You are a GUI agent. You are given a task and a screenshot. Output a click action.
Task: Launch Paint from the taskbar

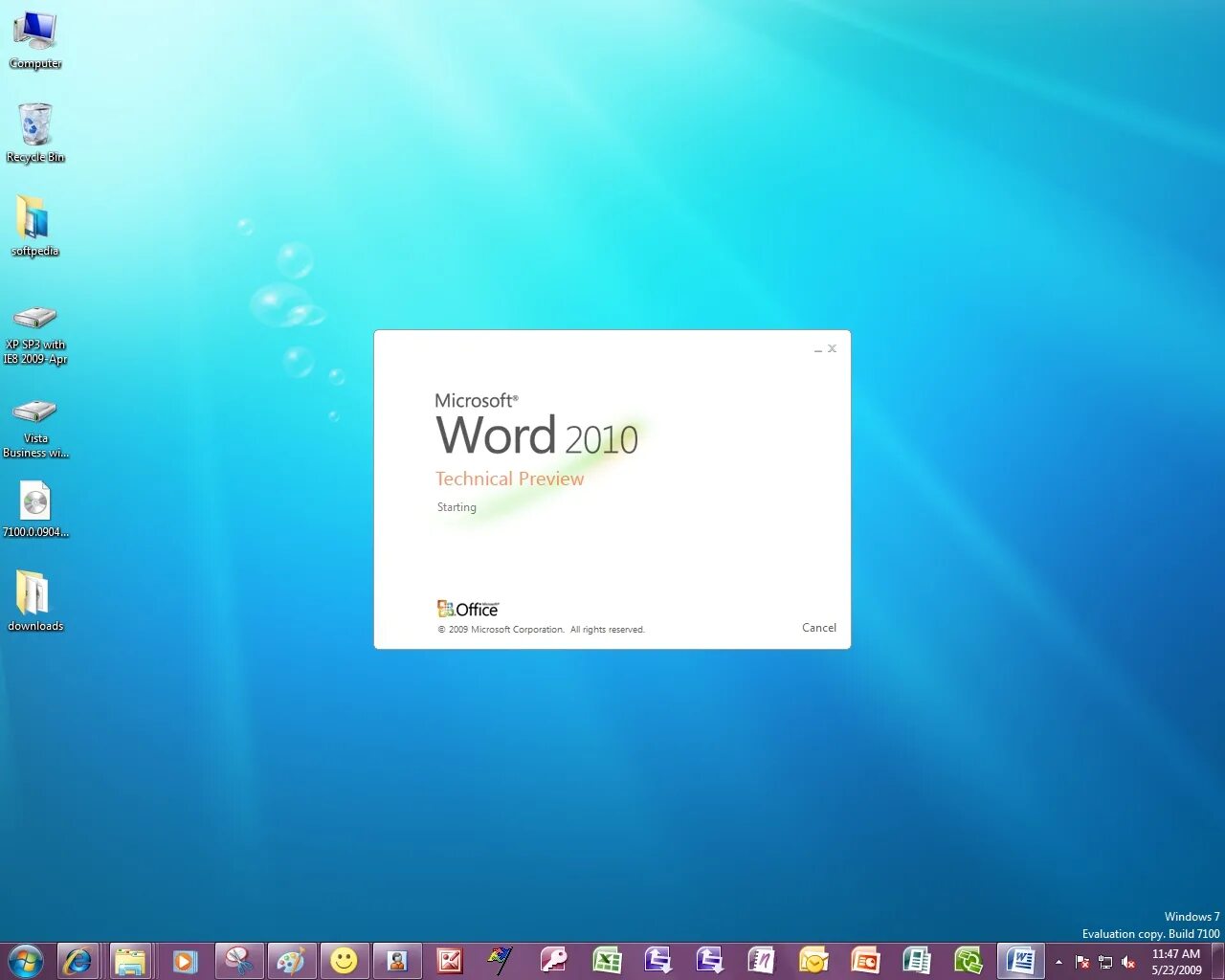tap(291, 960)
